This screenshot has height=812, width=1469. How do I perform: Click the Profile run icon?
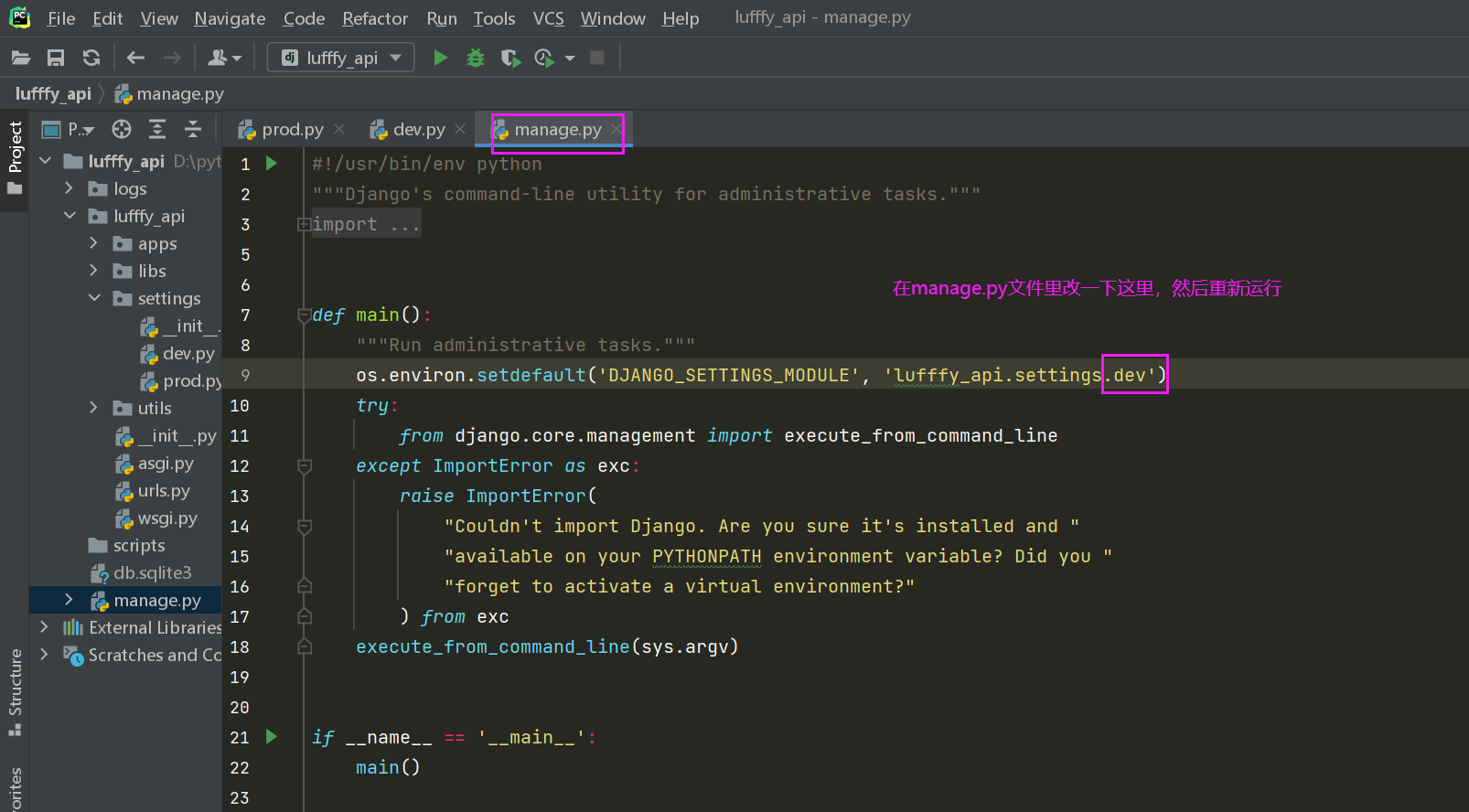[544, 58]
